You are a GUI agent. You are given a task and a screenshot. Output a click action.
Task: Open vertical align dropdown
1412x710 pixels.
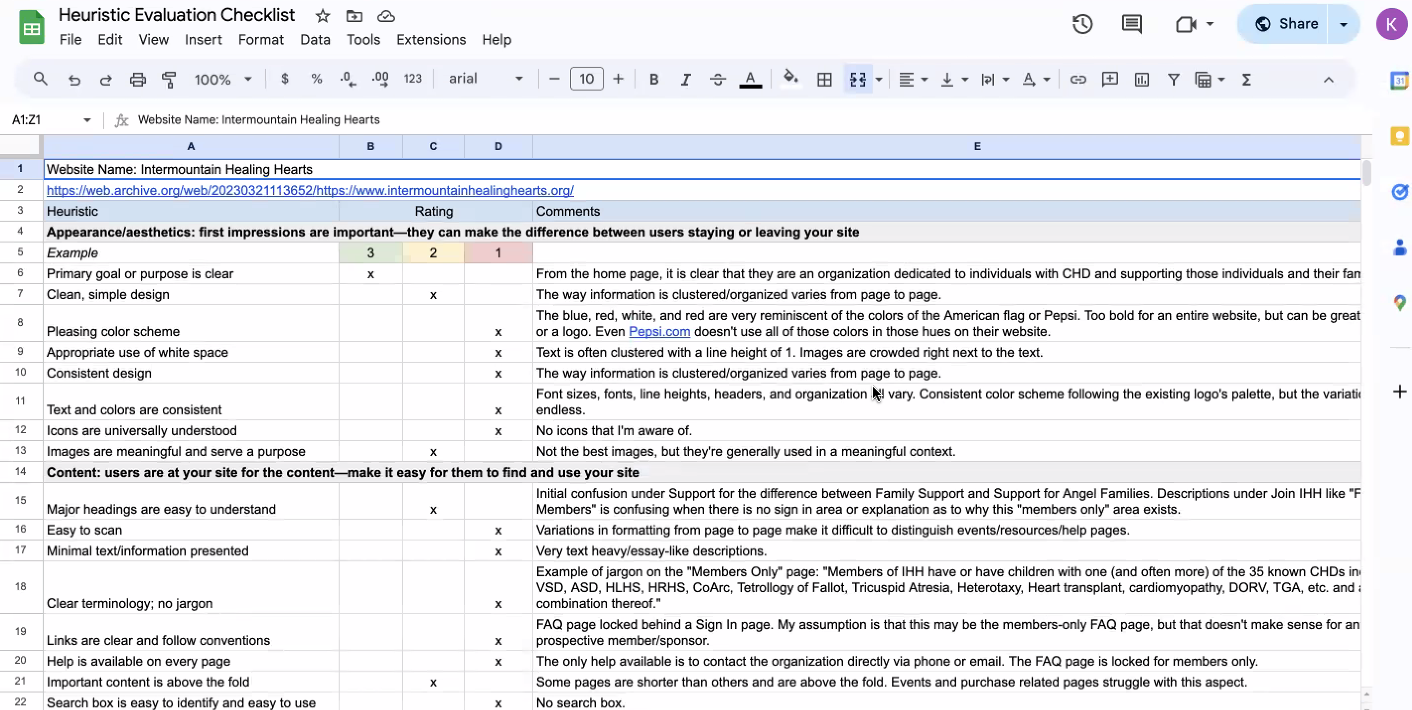coord(952,79)
